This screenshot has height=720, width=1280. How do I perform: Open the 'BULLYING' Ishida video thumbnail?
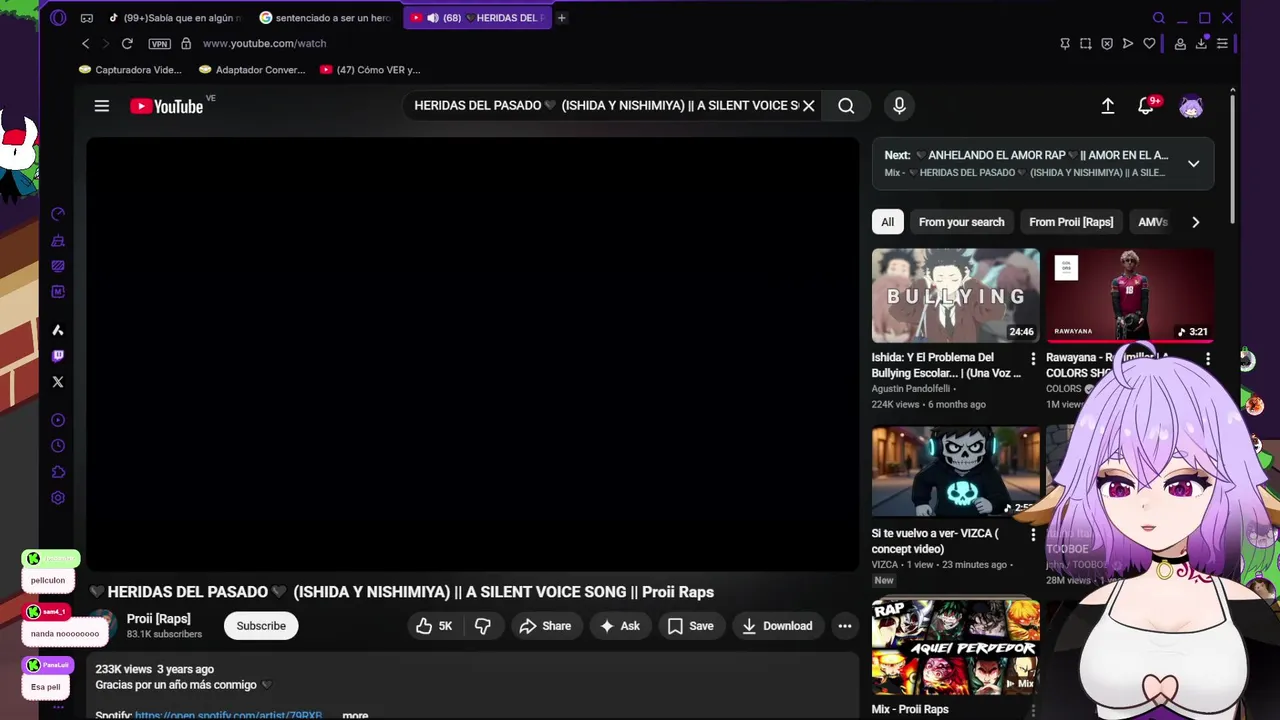coord(955,295)
